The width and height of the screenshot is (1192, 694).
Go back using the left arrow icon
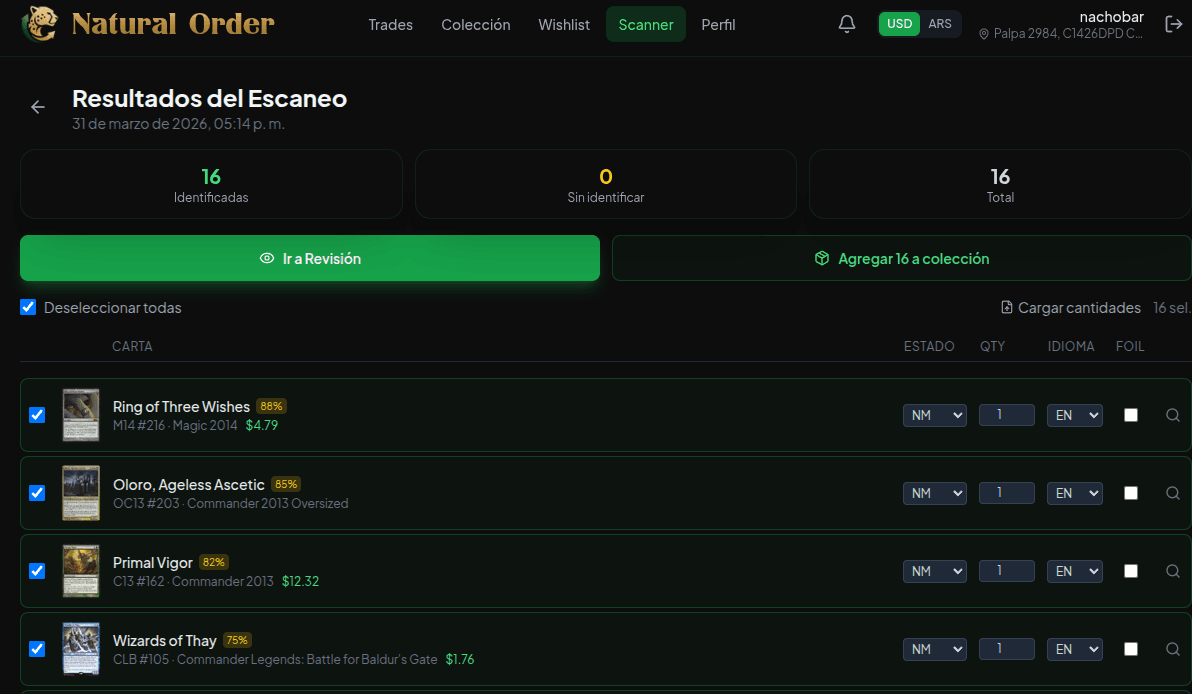38,107
